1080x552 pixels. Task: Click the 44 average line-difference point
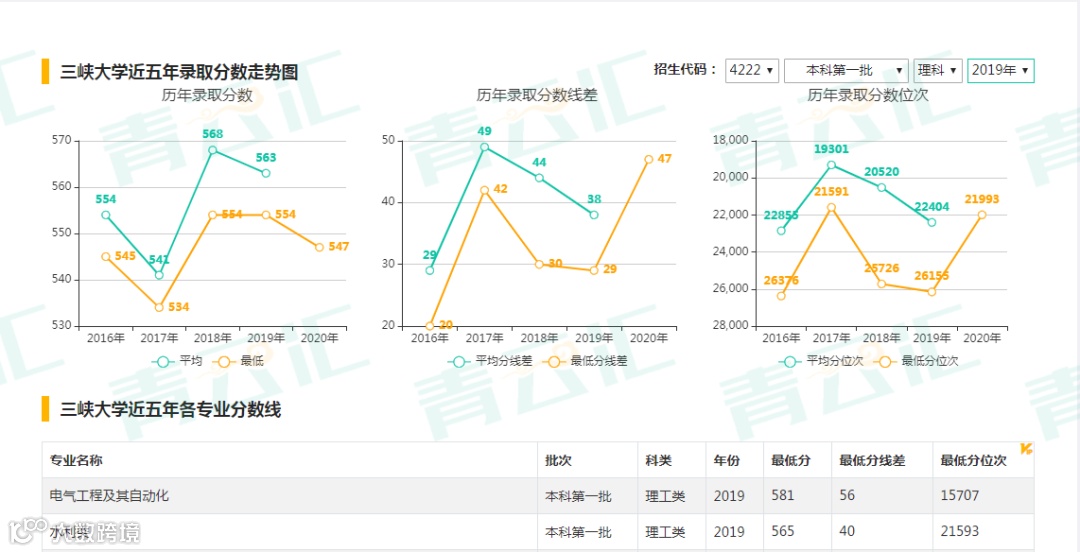tap(539, 178)
